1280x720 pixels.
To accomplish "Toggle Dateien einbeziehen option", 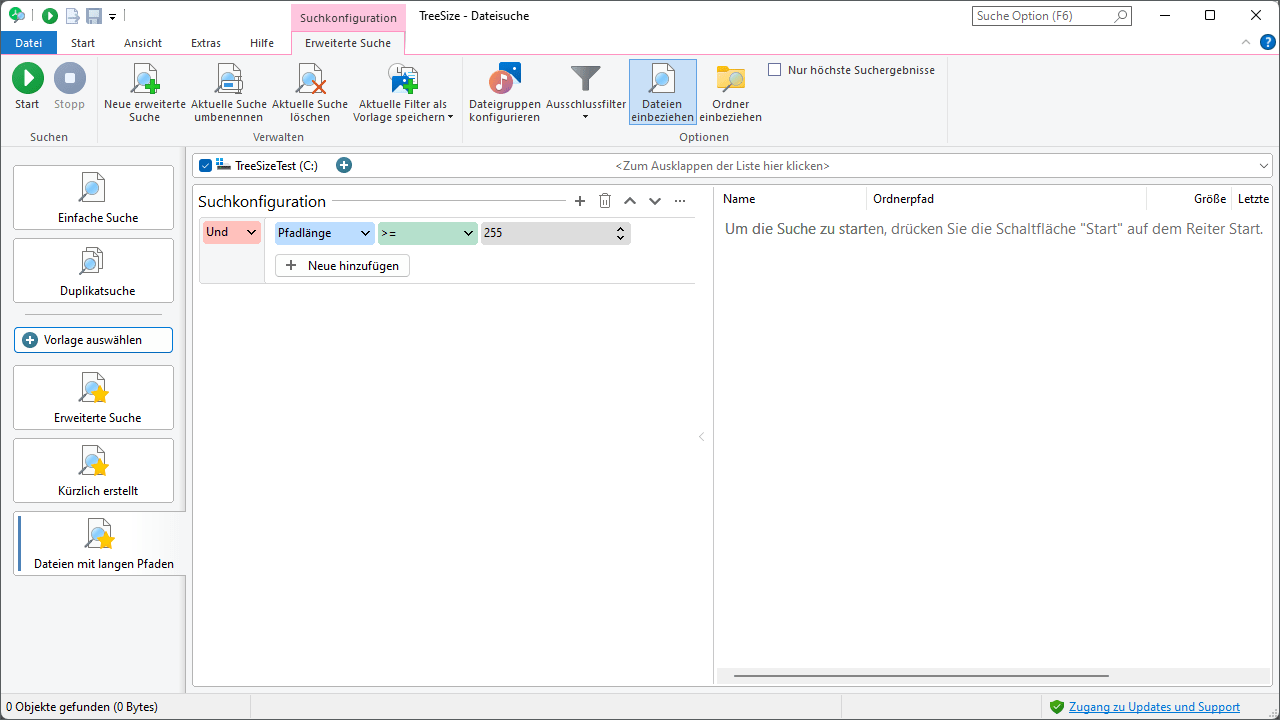I will point(662,92).
